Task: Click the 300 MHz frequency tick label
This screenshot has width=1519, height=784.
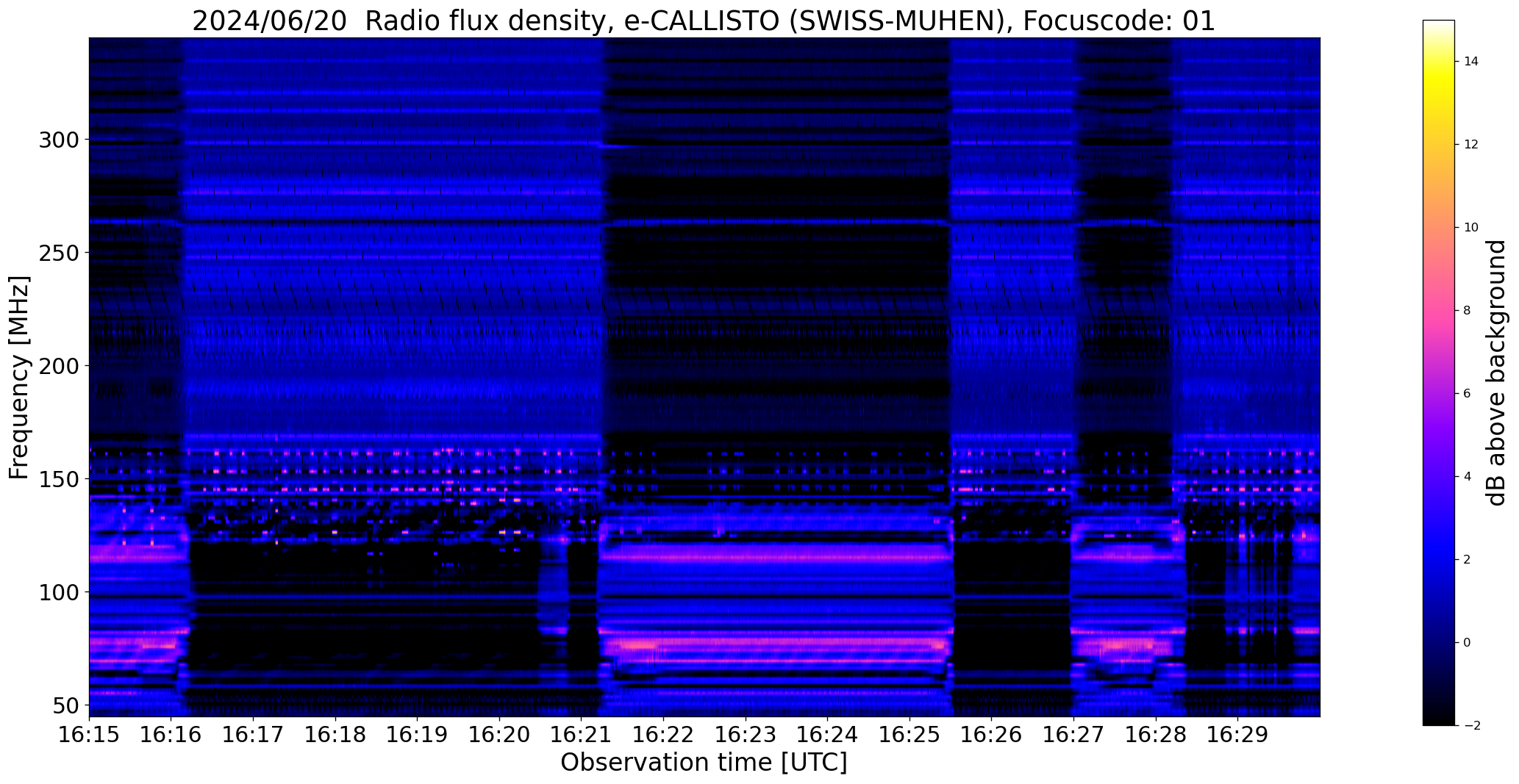Action: point(59,140)
